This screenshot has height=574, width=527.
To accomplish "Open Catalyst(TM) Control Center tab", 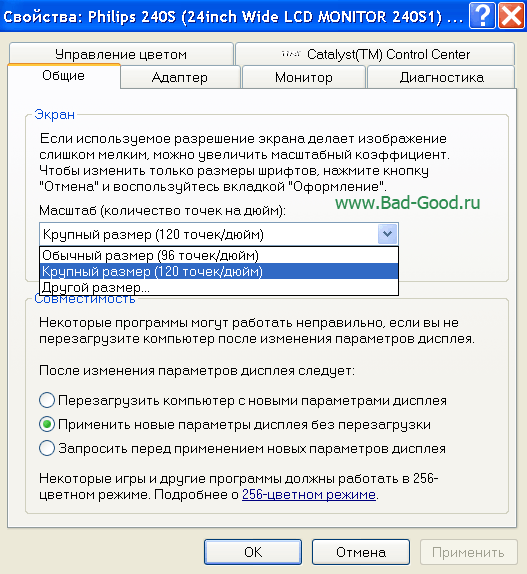I will (x=375, y=54).
